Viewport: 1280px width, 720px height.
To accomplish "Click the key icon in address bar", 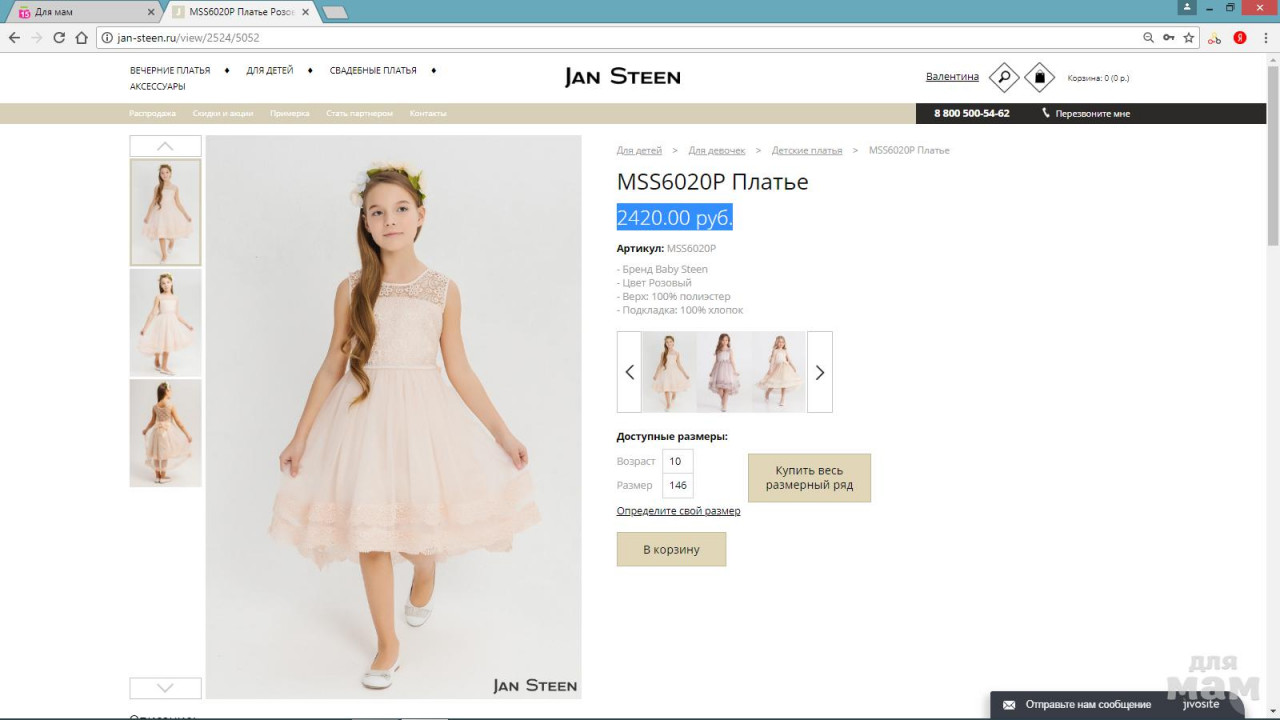I will [x=1168, y=38].
